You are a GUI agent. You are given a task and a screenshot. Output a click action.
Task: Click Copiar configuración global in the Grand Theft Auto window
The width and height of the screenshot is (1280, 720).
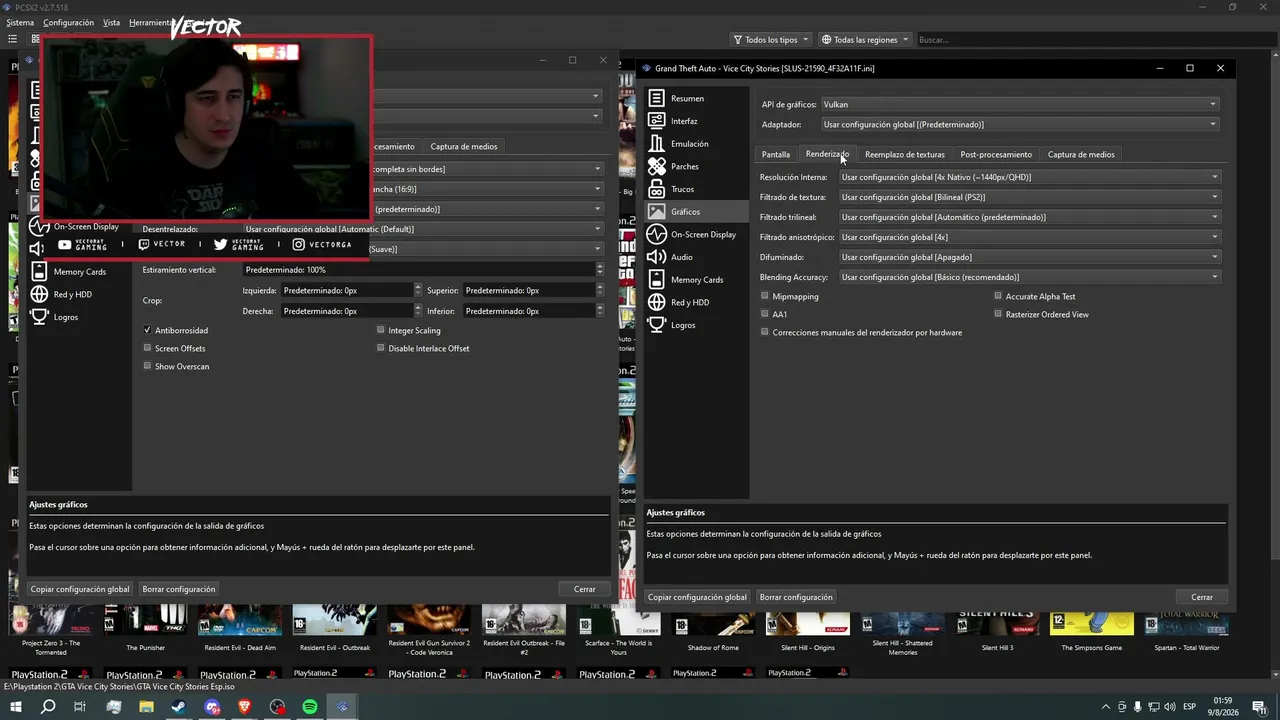[x=697, y=597]
